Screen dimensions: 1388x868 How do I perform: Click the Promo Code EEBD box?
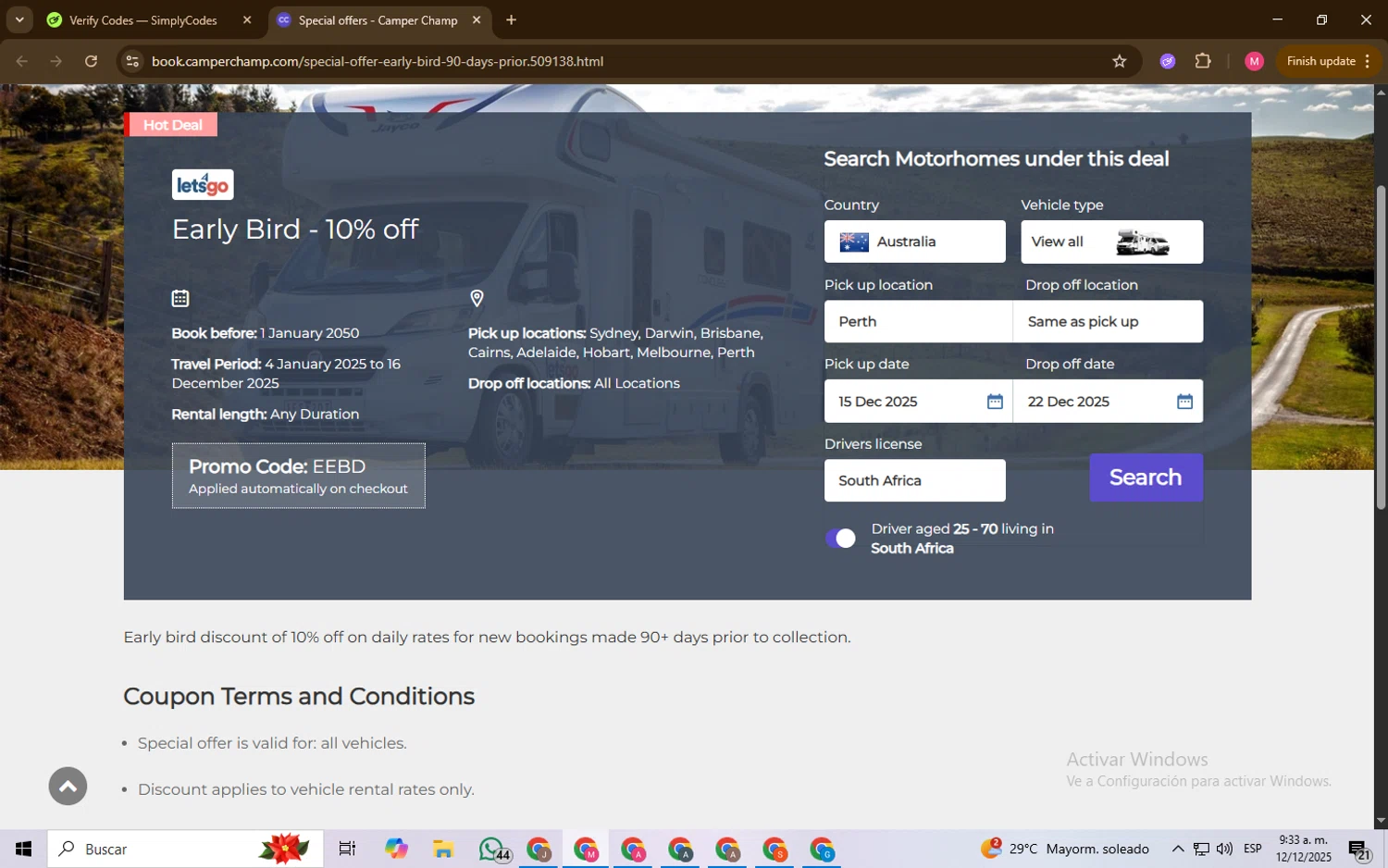[298, 476]
